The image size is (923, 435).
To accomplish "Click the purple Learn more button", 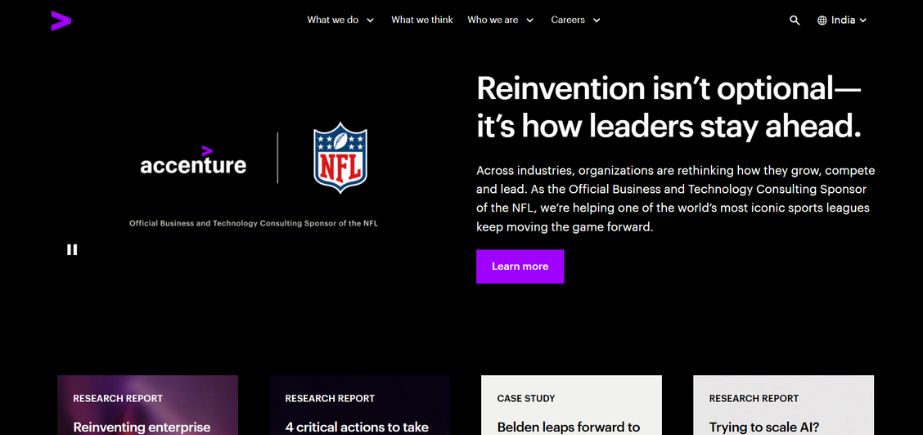I will point(520,267).
